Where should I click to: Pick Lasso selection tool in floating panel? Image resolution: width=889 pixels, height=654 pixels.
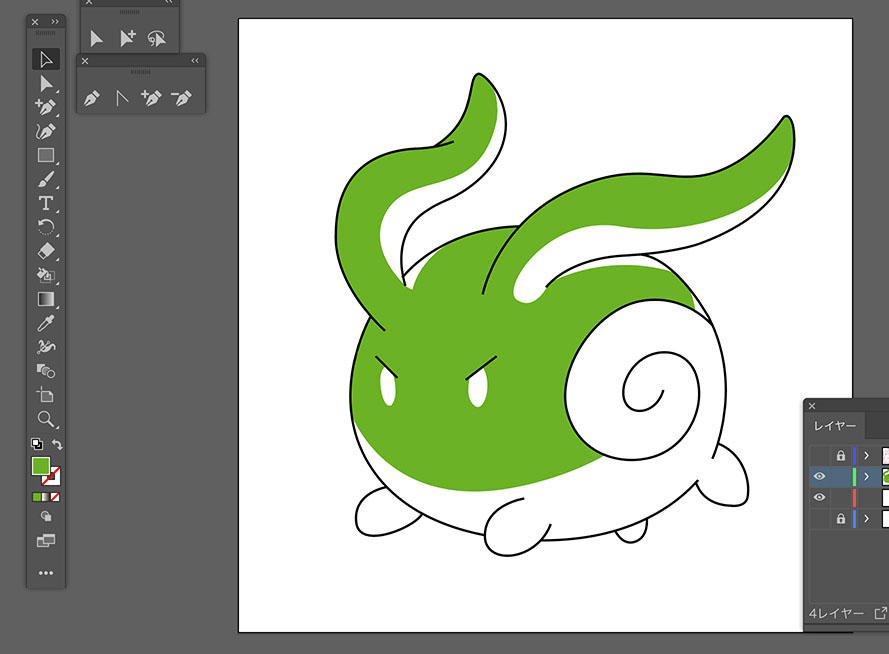pyautogui.click(x=156, y=39)
